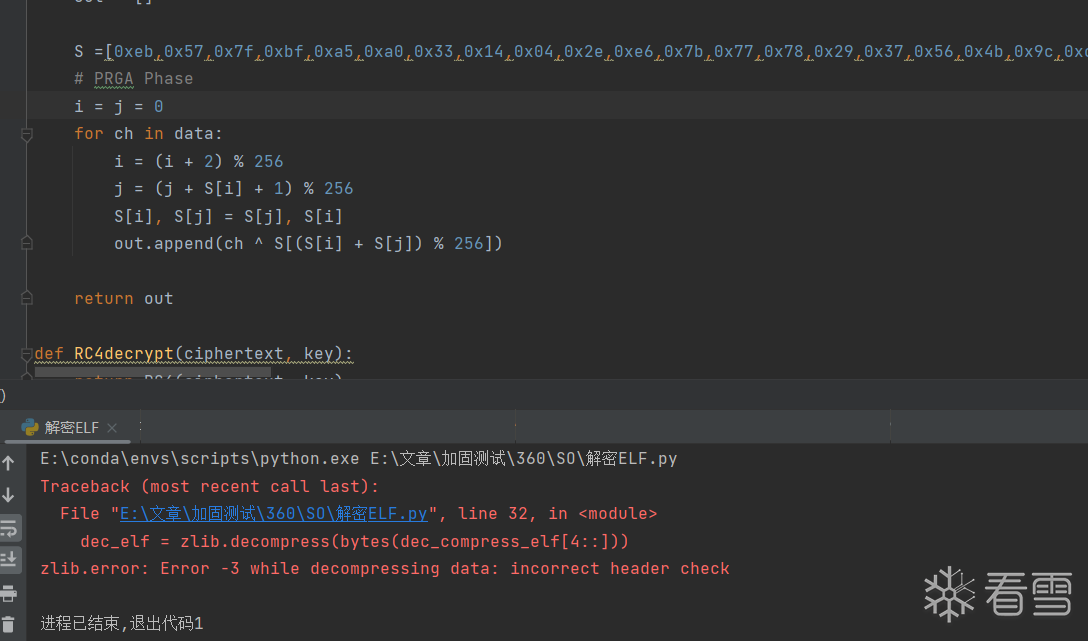Image resolution: width=1088 pixels, height=641 pixels.
Task: Click the zlib.error message line
Action: 384,569
